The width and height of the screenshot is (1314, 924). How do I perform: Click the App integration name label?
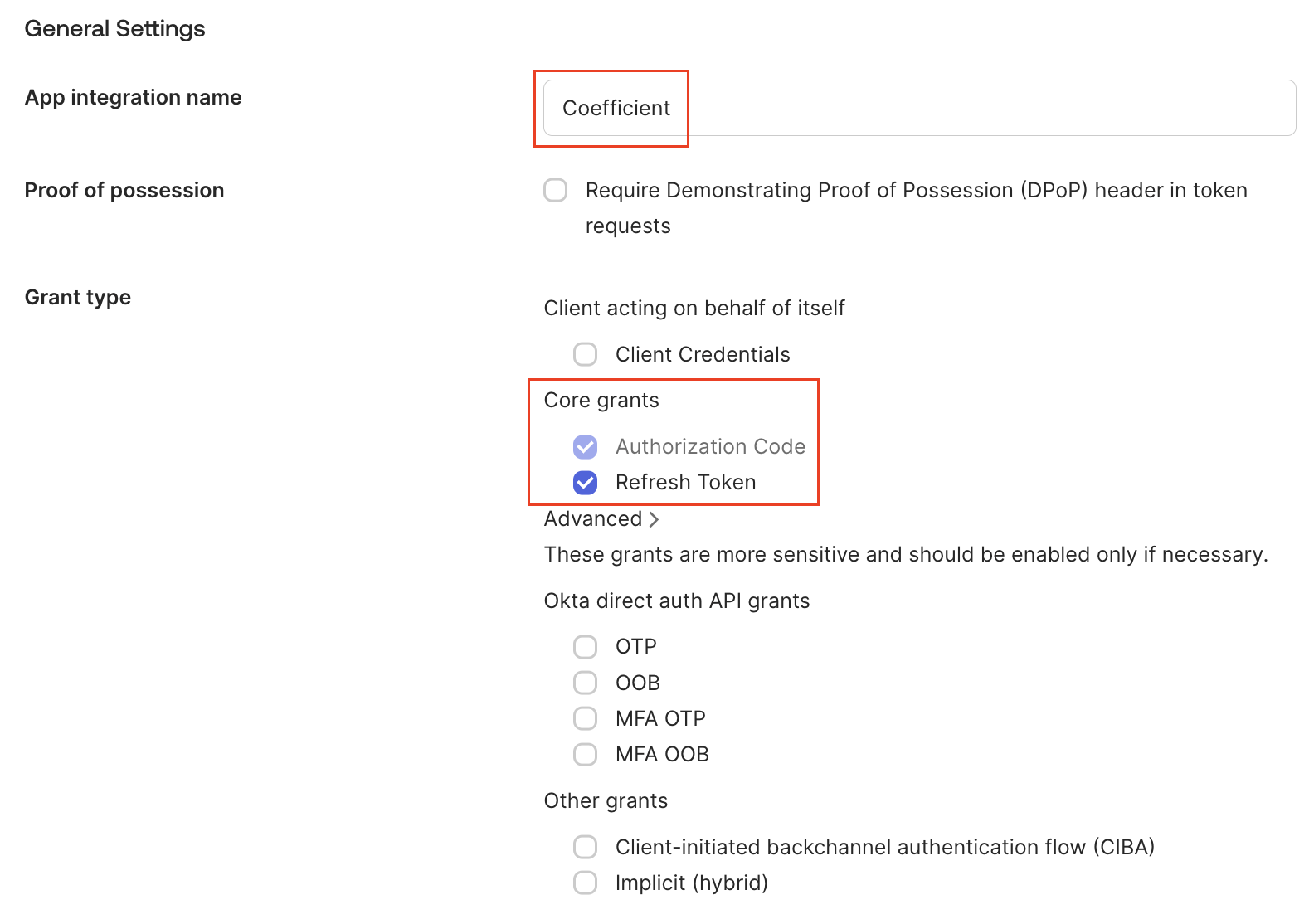pos(133,97)
